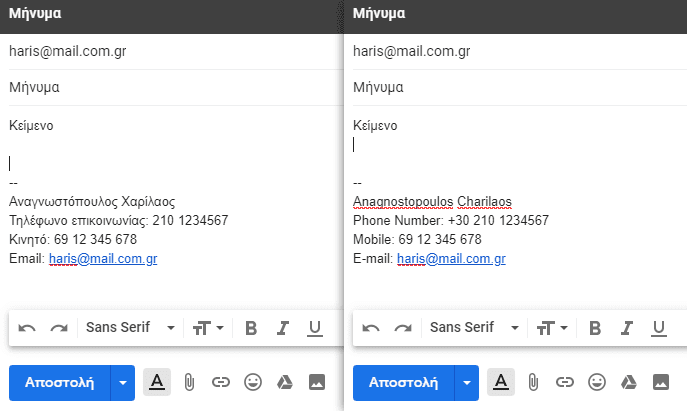Viewport: 687px width, 411px height.
Task: Click Αποστολή in the left compose window
Action: coord(60,383)
